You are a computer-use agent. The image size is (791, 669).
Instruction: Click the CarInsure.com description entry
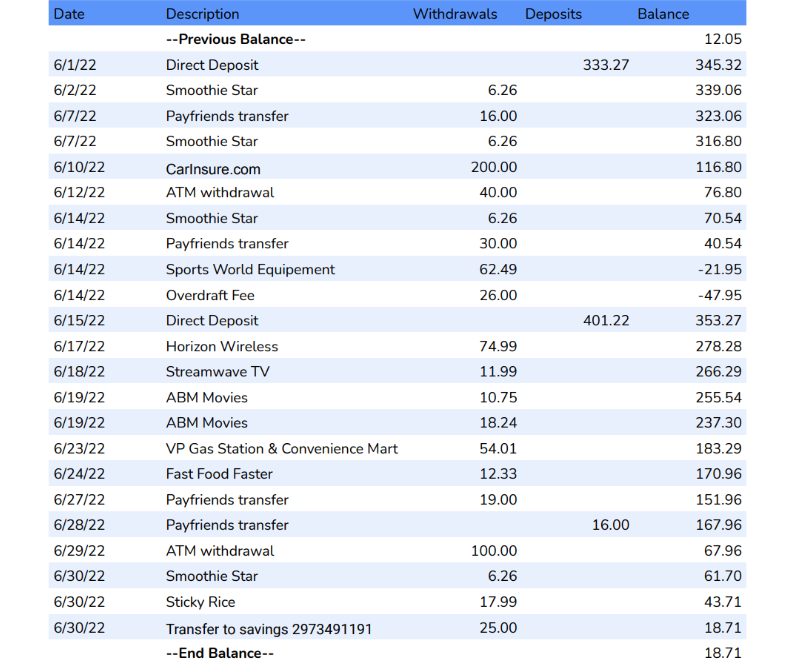[213, 168]
